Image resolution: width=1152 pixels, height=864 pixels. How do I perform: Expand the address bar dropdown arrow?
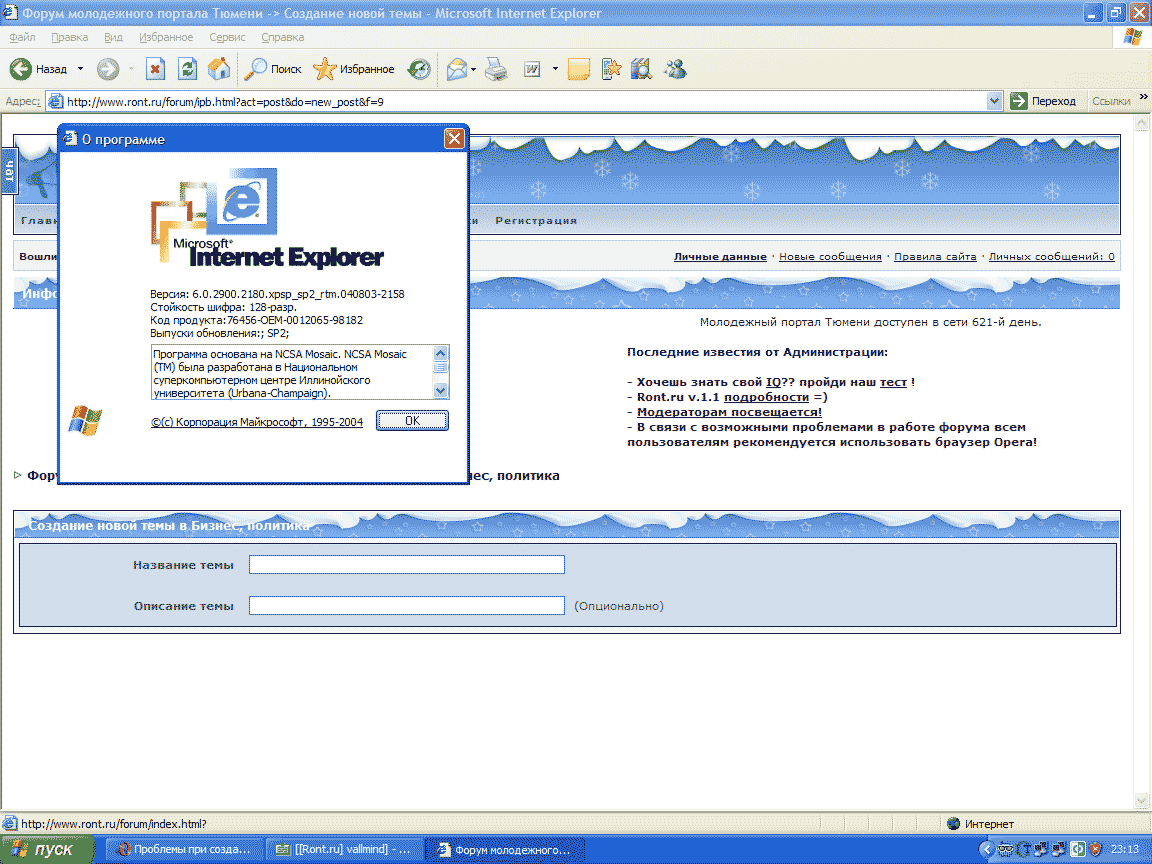(994, 101)
